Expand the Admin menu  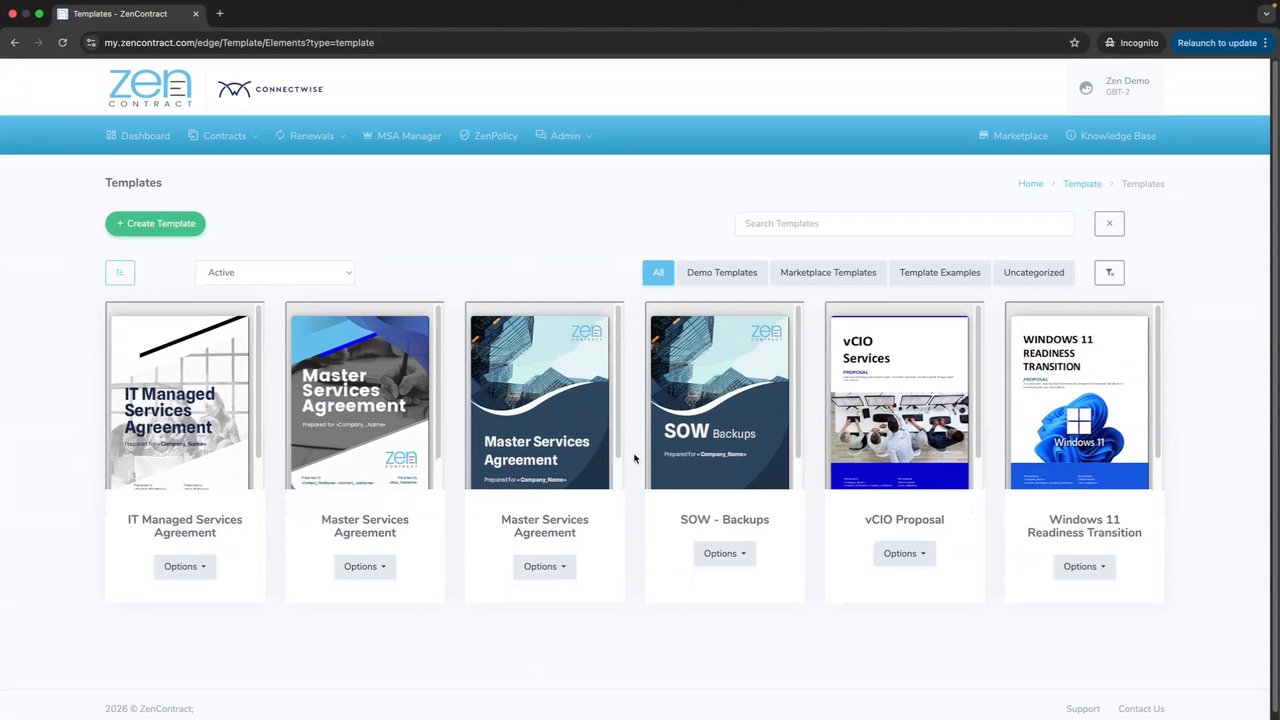[x=564, y=136]
